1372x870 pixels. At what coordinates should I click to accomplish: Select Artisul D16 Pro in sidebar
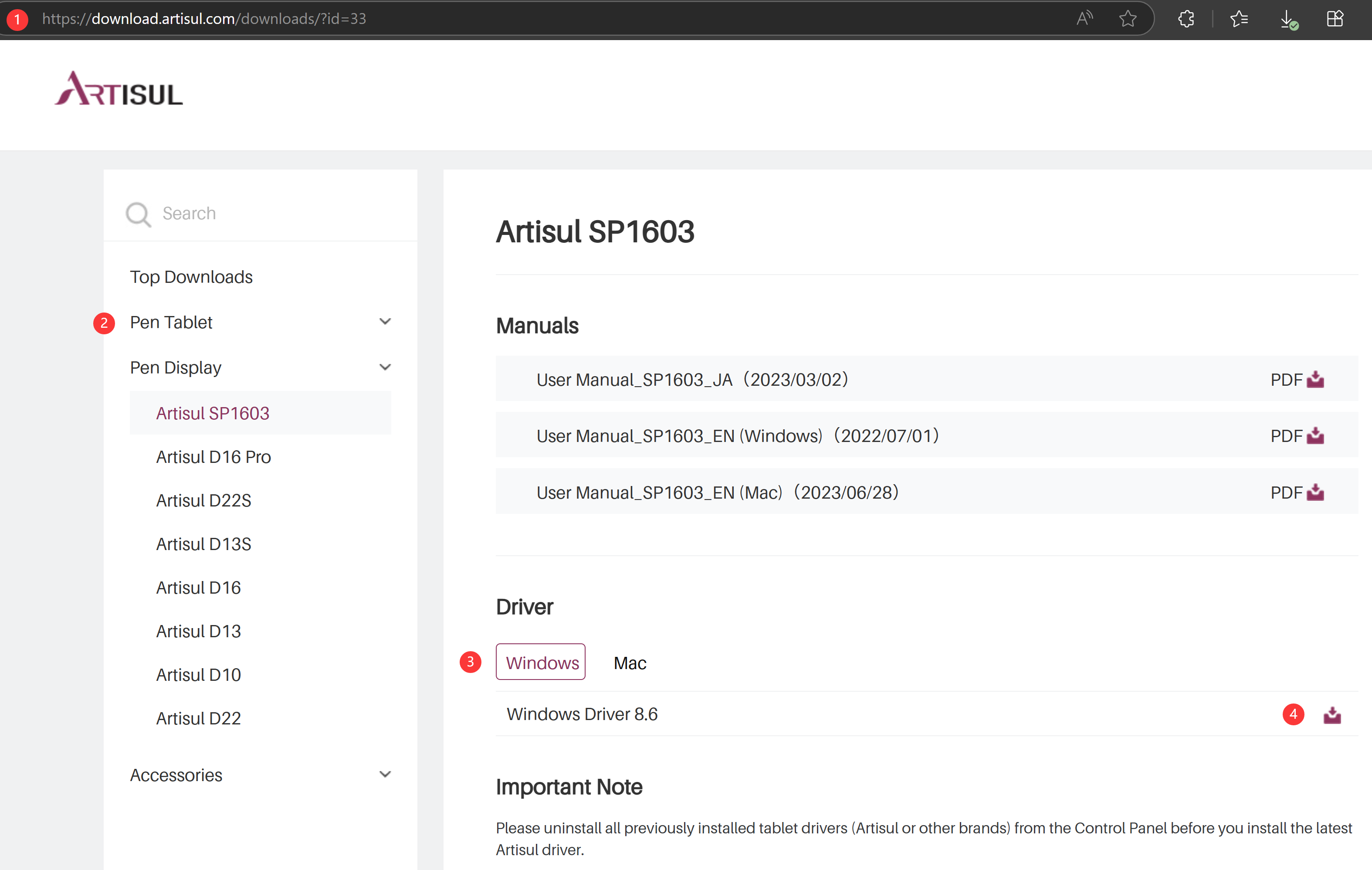213,457
